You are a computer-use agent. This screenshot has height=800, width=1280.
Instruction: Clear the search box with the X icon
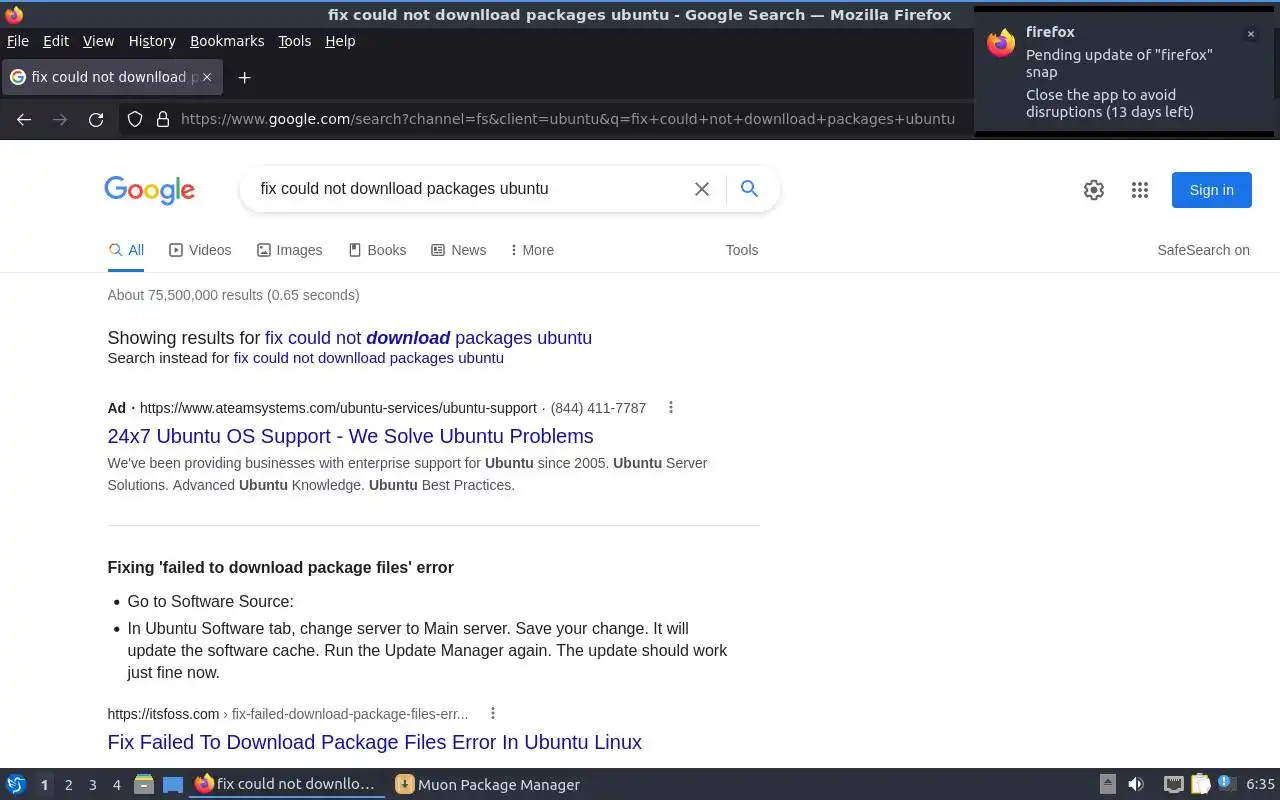702,189
